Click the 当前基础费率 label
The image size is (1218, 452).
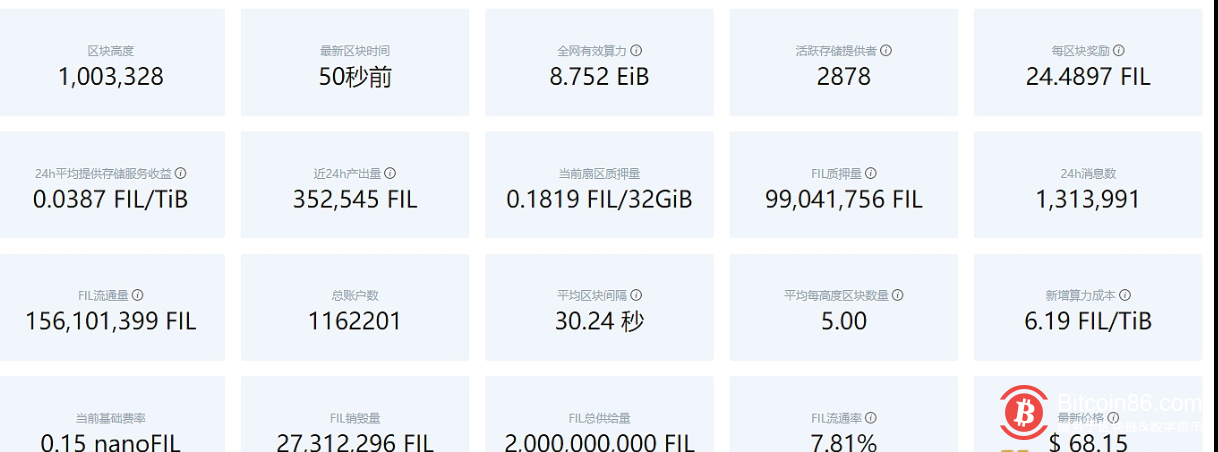click(111, 418)
